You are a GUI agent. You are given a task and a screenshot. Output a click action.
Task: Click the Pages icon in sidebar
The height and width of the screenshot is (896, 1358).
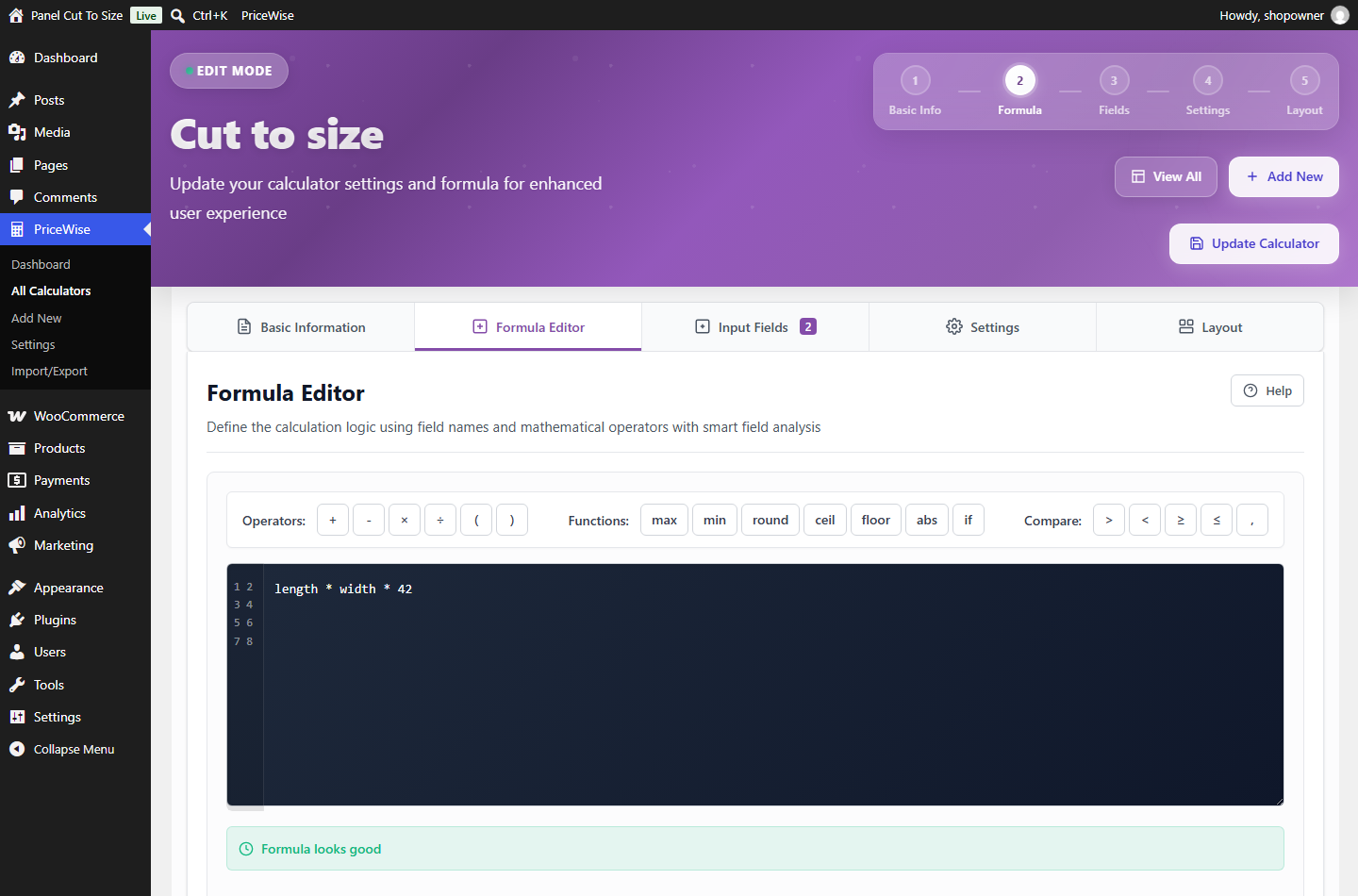(17, 165)
